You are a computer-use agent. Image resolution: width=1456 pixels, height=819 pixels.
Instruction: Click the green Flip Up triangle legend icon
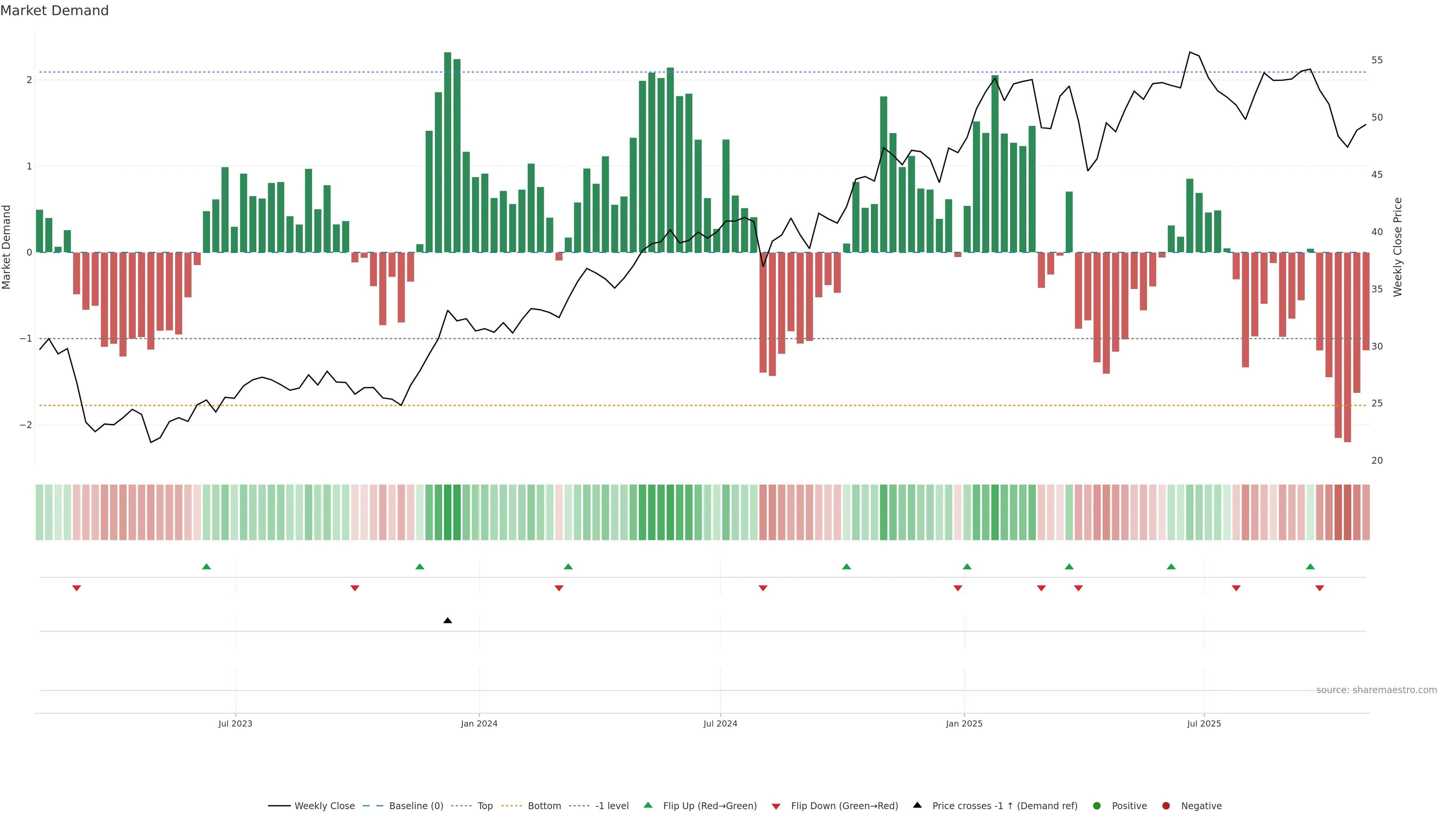[x=648, y=805]
